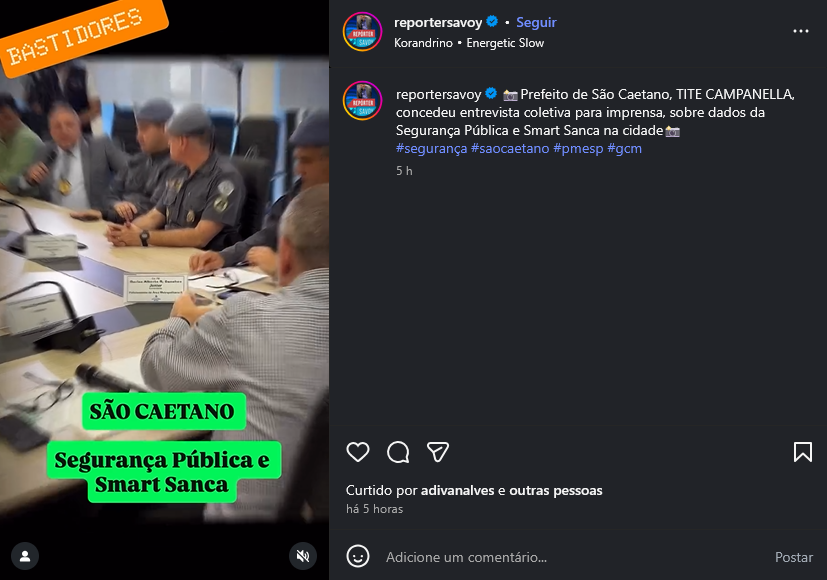Share the post via paper plane icon
The height and width of the screenshot is (580, 827).
438,452
